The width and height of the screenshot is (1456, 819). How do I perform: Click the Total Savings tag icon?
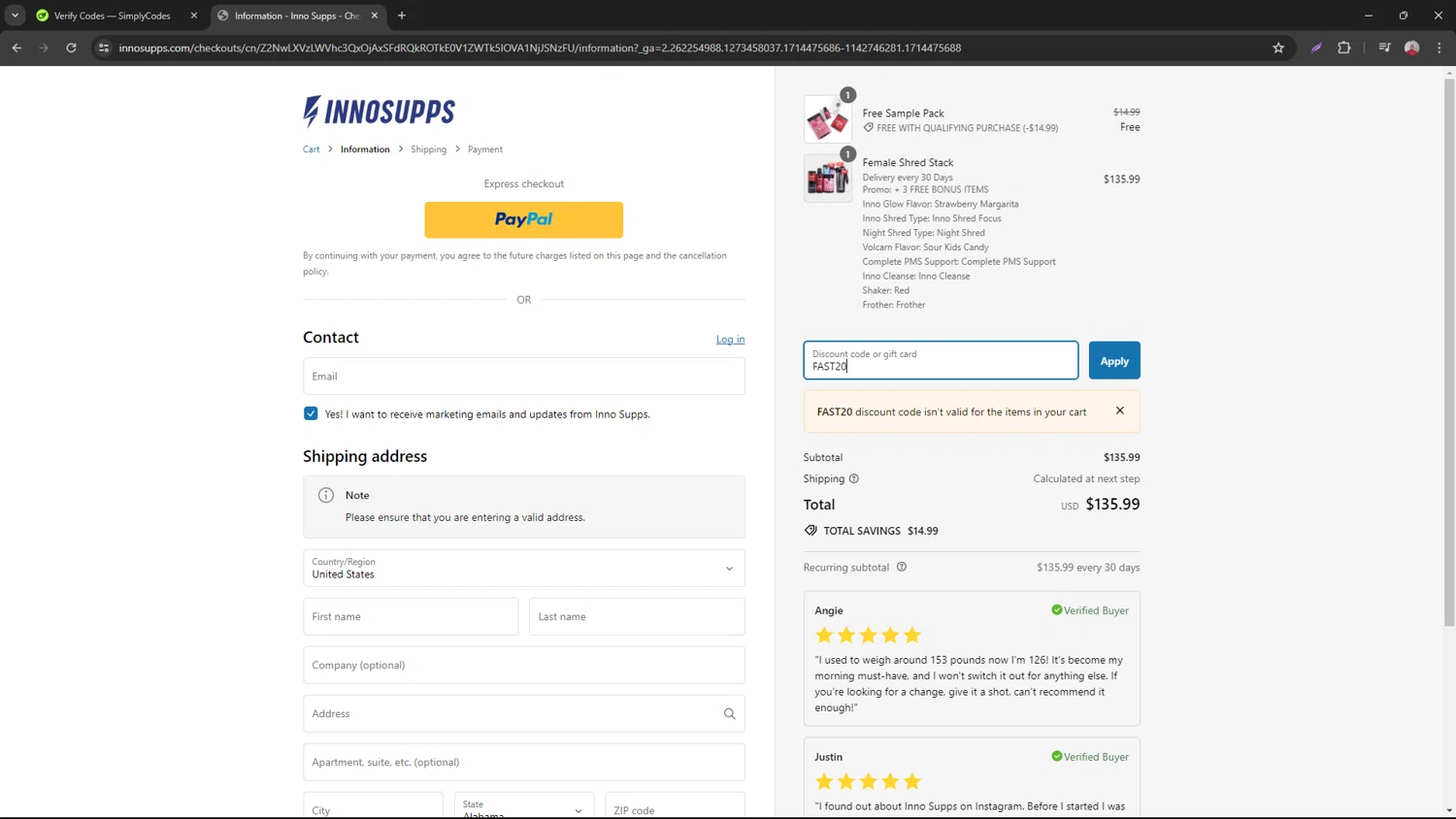[811, 531]
